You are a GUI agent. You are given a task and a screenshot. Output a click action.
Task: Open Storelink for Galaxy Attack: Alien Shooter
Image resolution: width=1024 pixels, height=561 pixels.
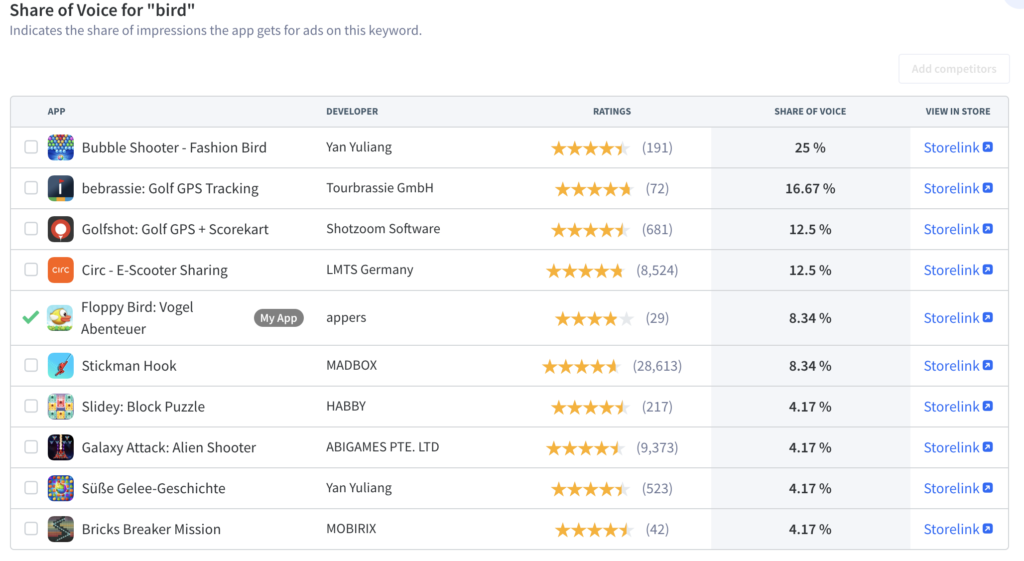tap(958, 447)
